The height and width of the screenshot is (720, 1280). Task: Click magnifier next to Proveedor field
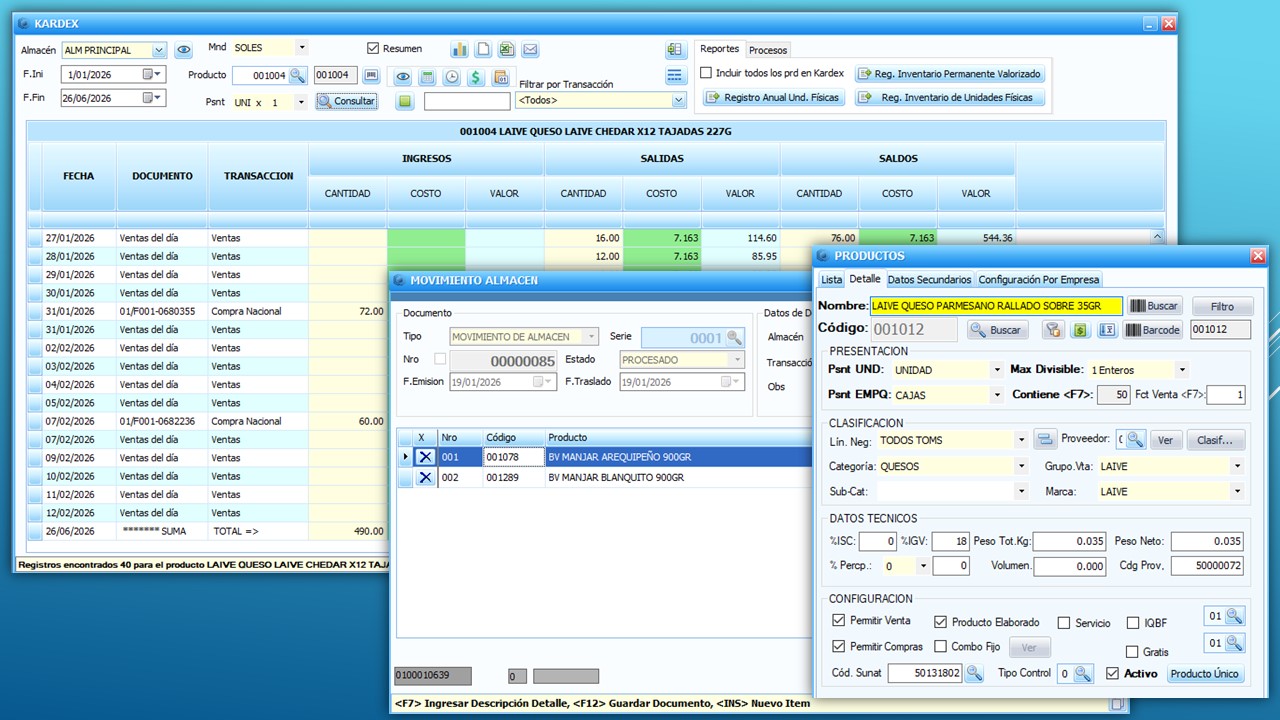click(x=1135, y=440)
